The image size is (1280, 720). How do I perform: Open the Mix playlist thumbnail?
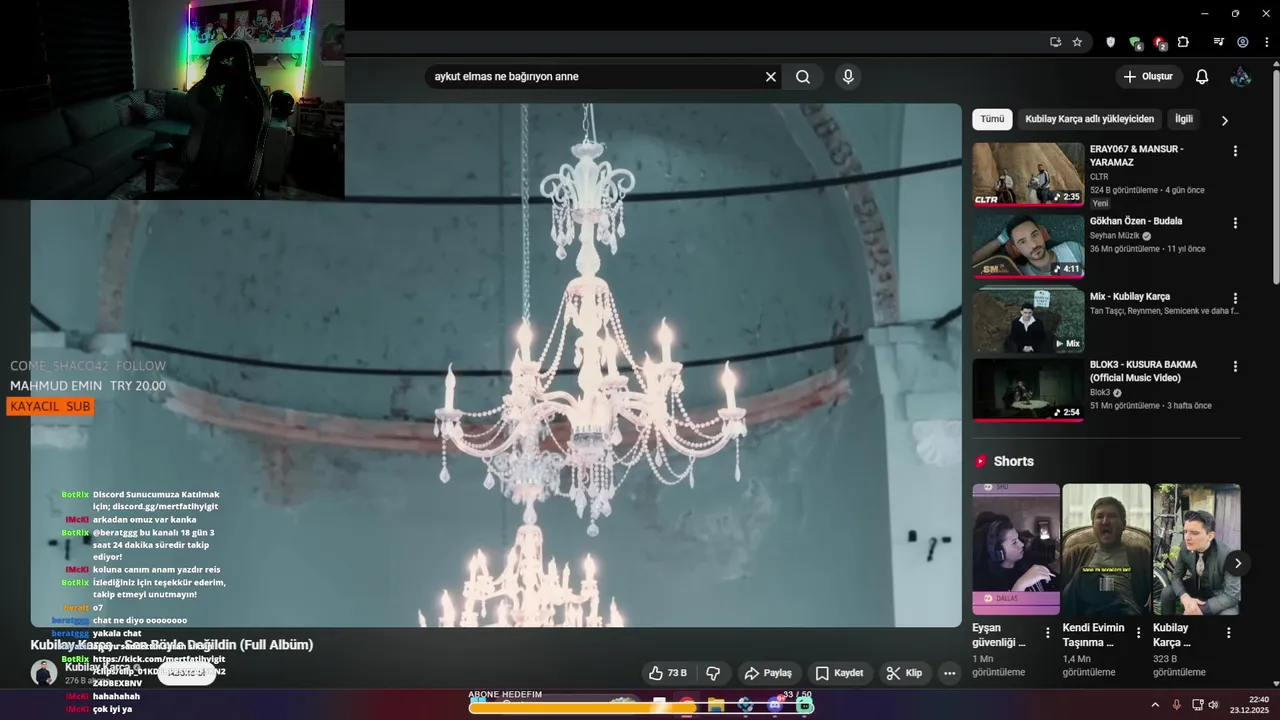click(1028, 320)
